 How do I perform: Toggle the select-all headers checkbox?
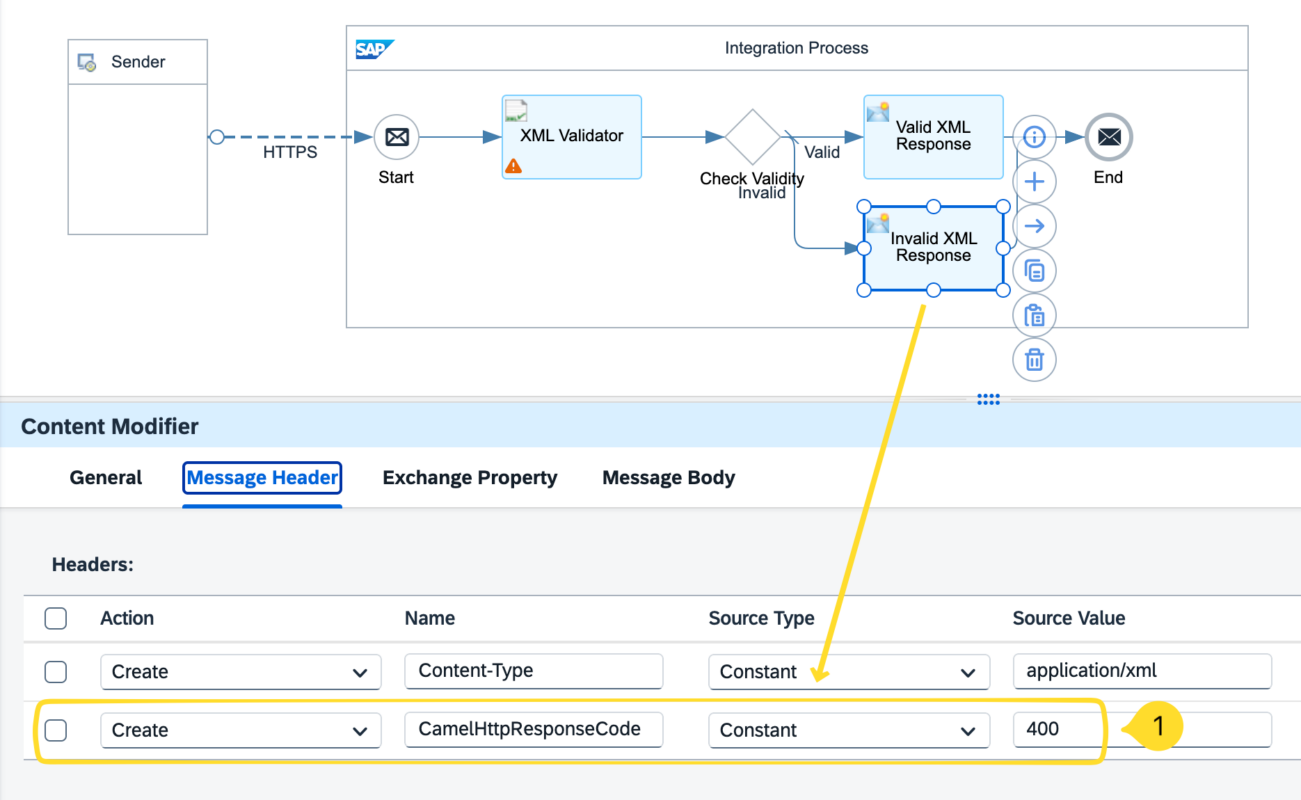[x=56, y=618]
